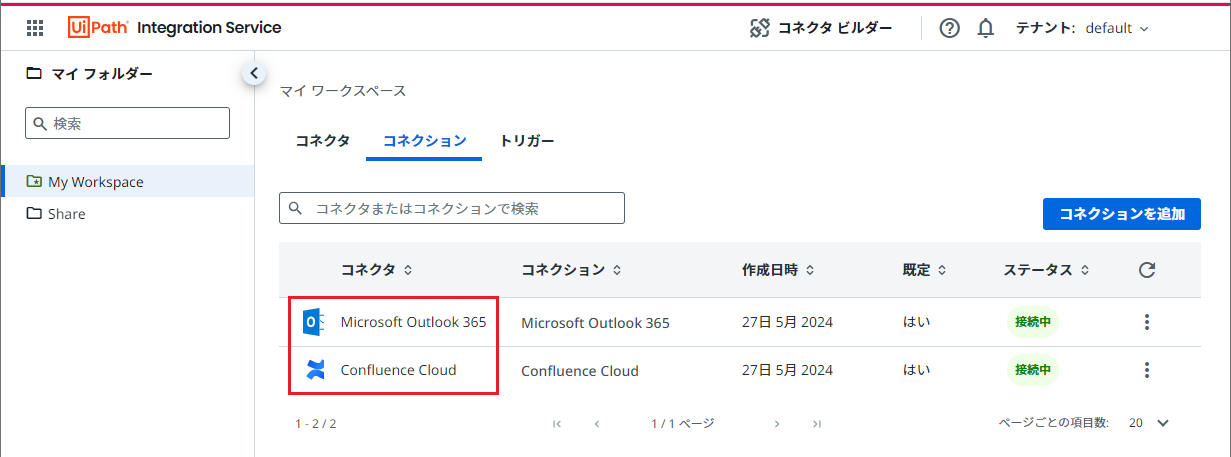Click はい in the Microsoft Outlook row
This screenshot has height=457, width=1231.
click(916, 322)
